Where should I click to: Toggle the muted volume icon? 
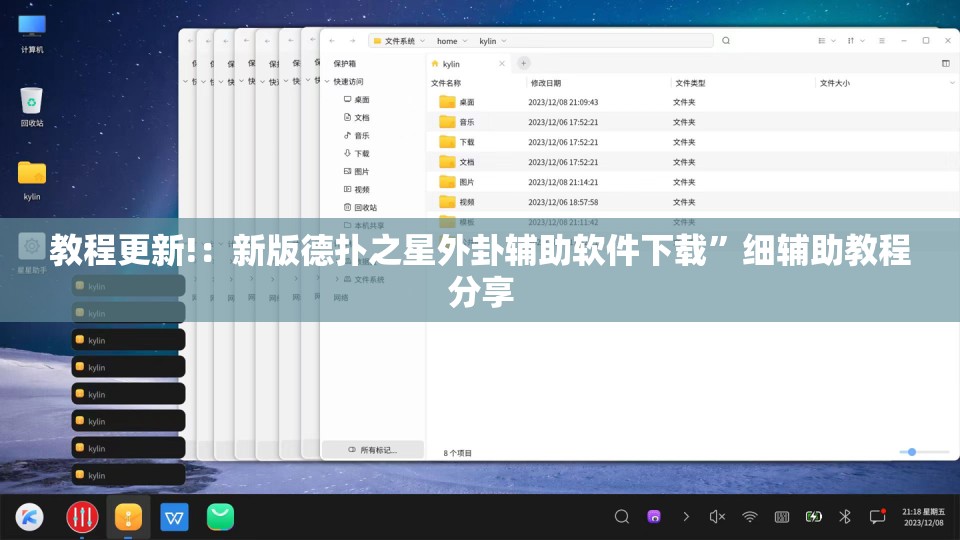(718, 517)
